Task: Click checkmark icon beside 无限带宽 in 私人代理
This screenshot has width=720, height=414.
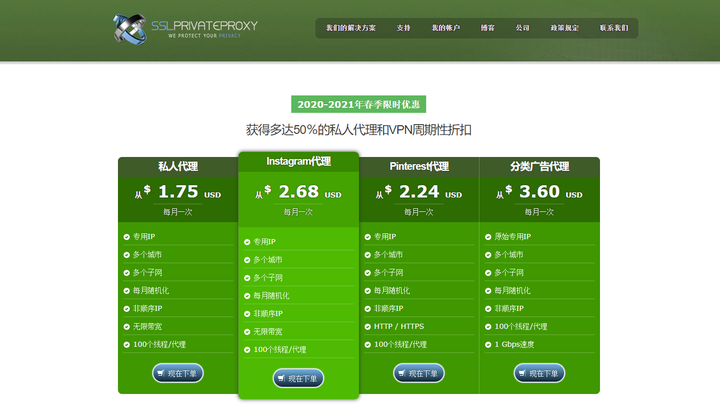Action: 127,327
